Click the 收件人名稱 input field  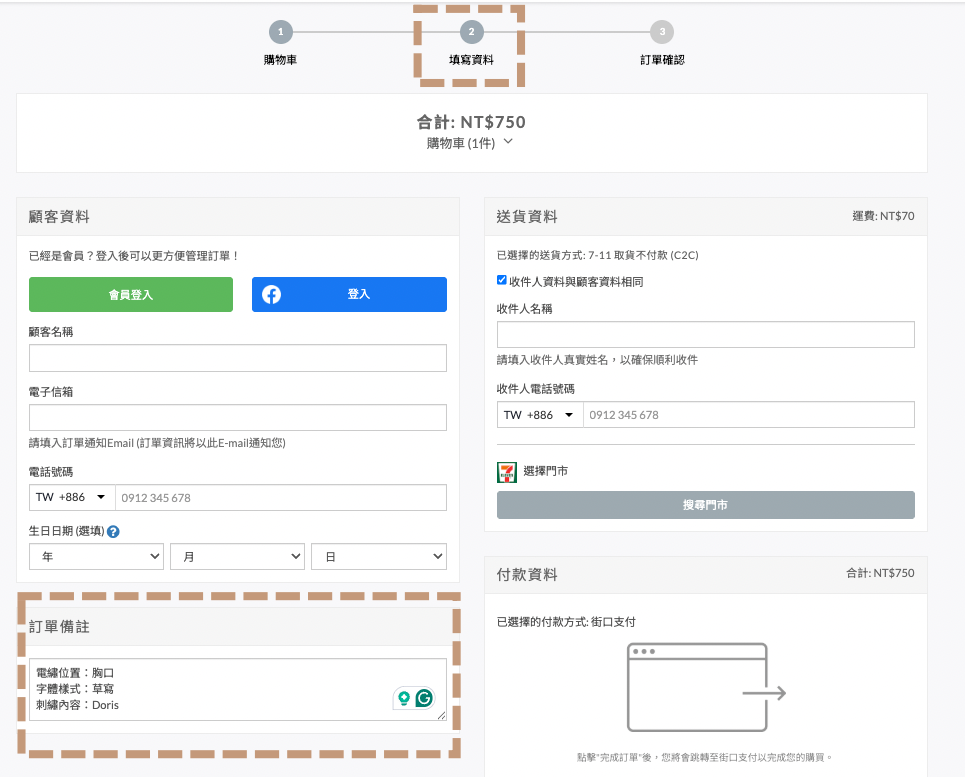[x=705, y=335]
